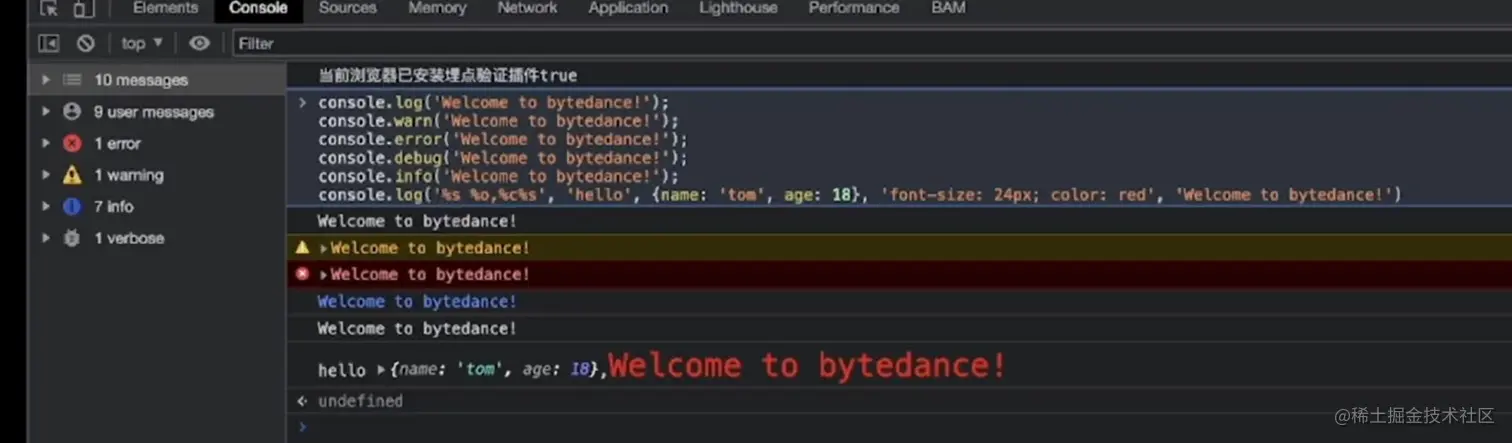Image resolution: width=1512 pixels, height=443 pixels.
Task: Expand the 7 info group
Action: (x=45, y=206)
